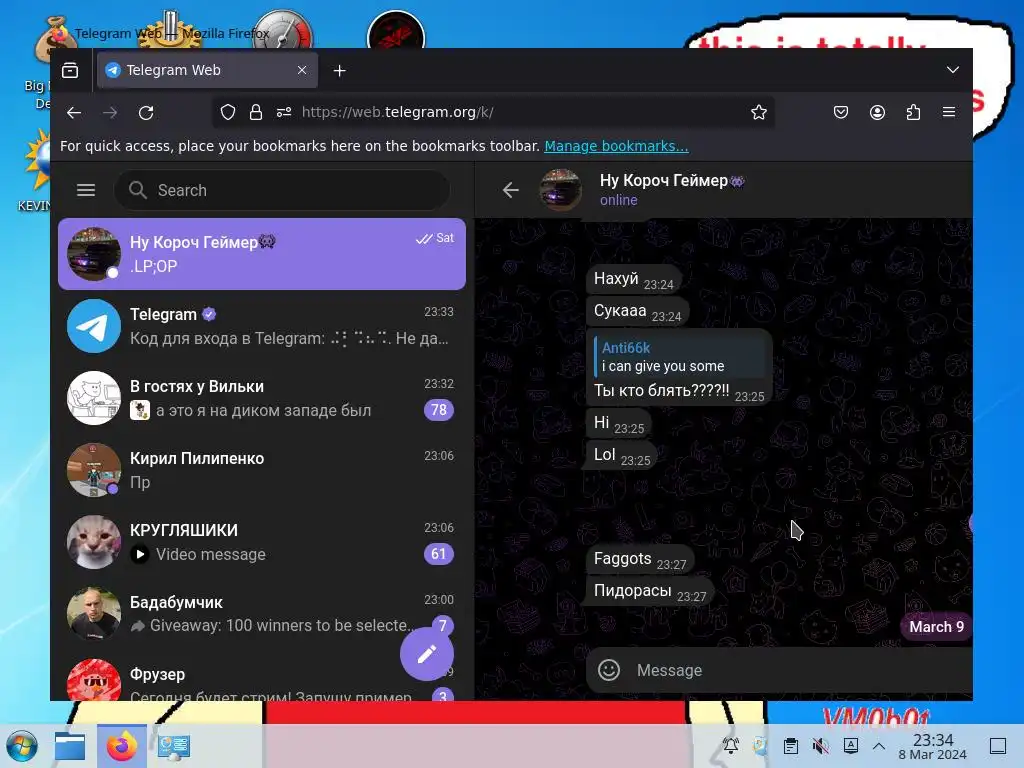Screen dimensions: 1024x768
Task: Open file manager from taskbar
Action: [x=70, y=746]
